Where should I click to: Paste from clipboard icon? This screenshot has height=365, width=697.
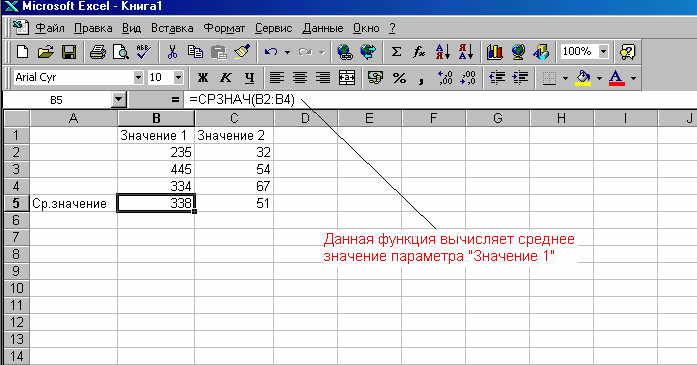(218, 52)
